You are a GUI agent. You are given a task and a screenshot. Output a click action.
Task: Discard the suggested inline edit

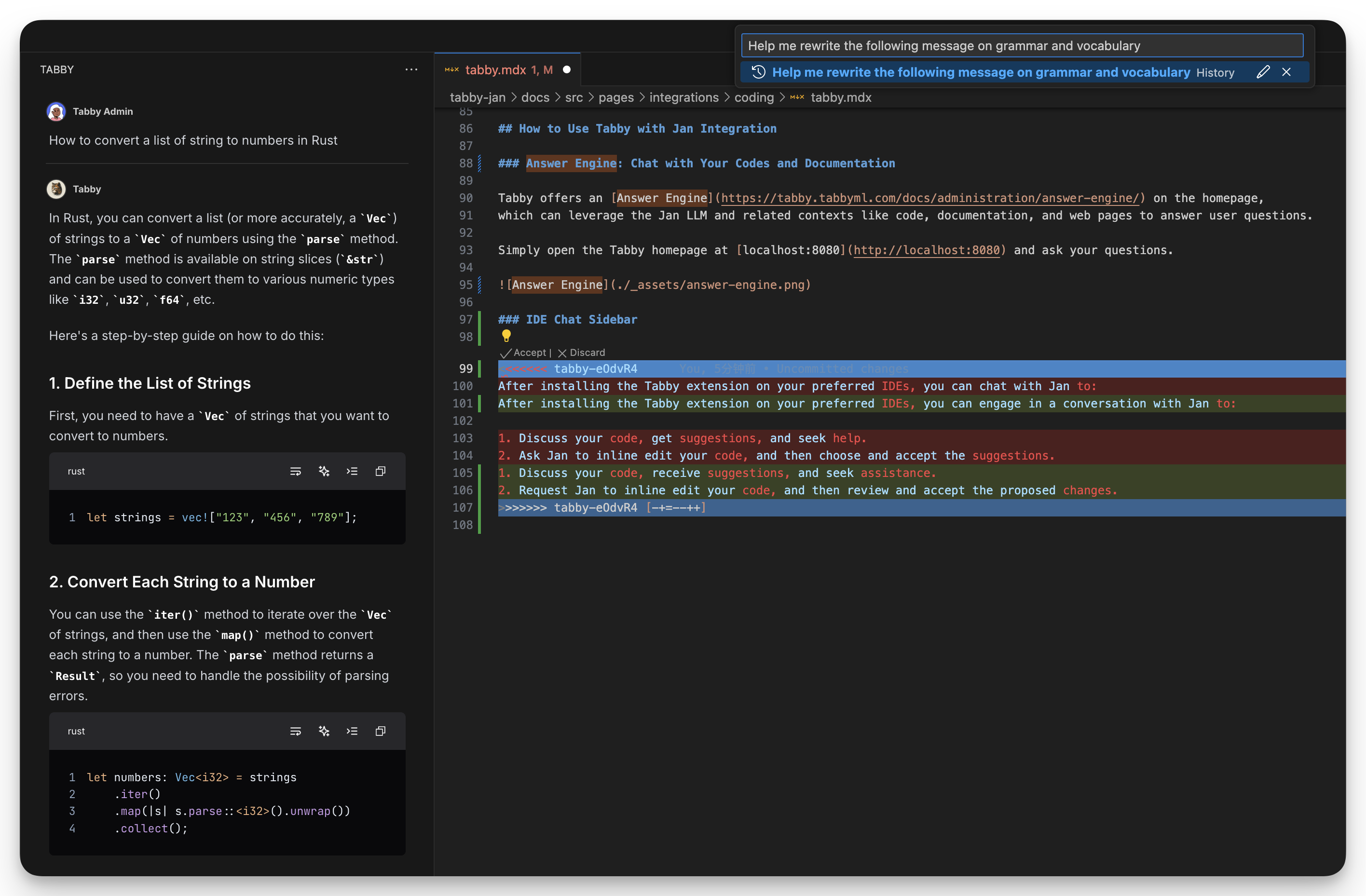click(581, 353)
